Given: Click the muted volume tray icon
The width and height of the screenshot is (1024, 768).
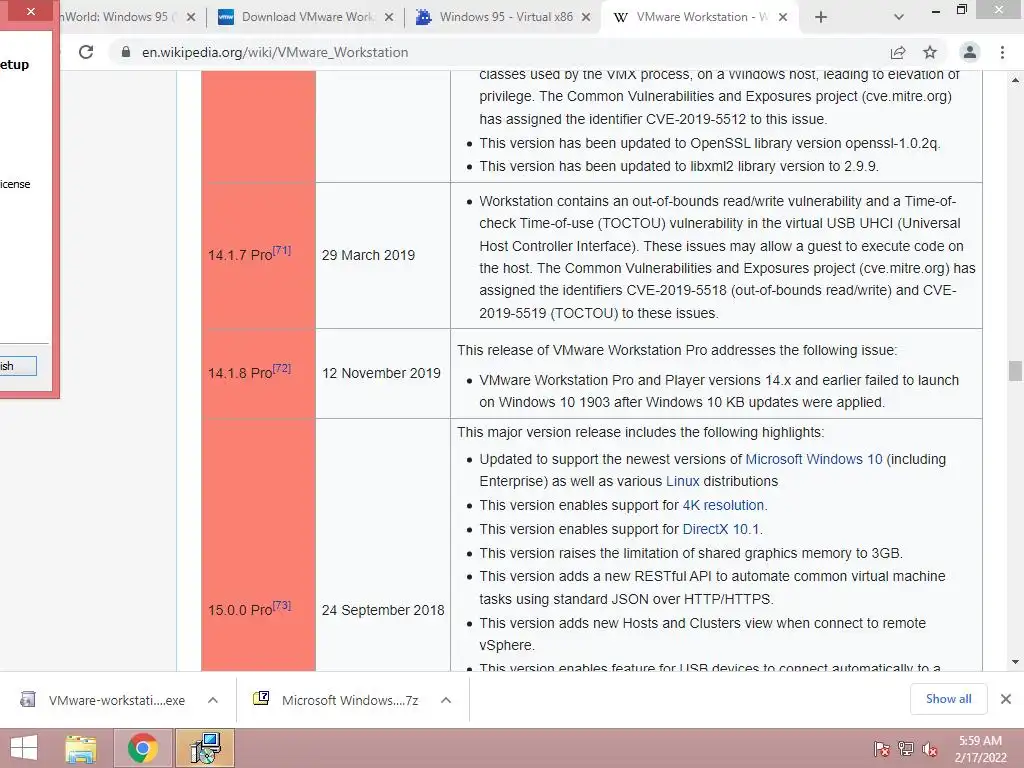Looking at the screenshot, I should (x=930, y=749).
